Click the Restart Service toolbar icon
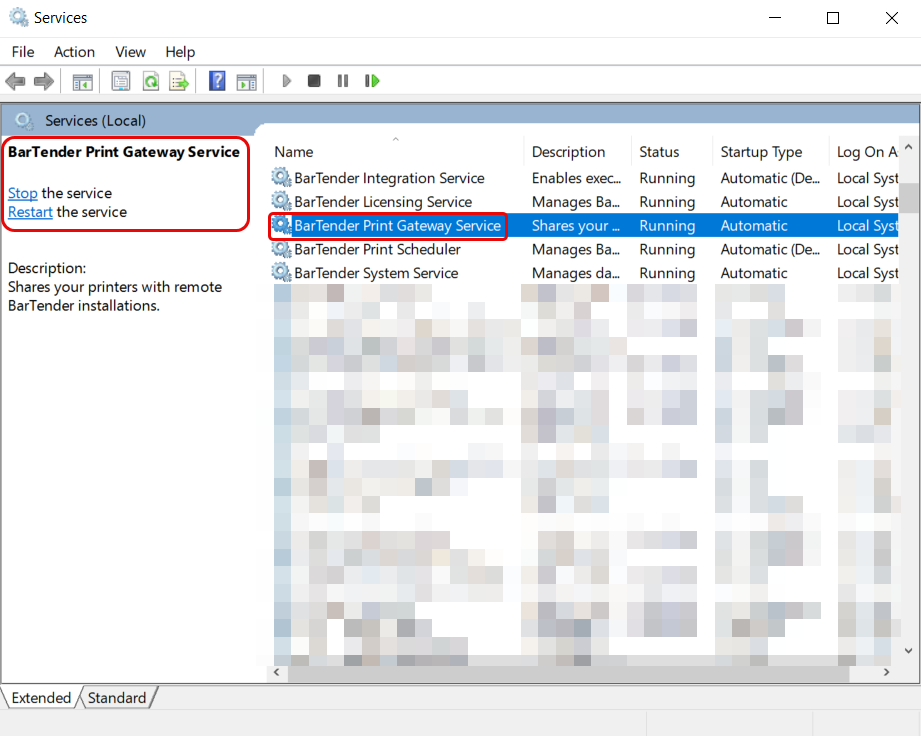The height and width of the screenshot is (736, 921). [x=372, y=80]
